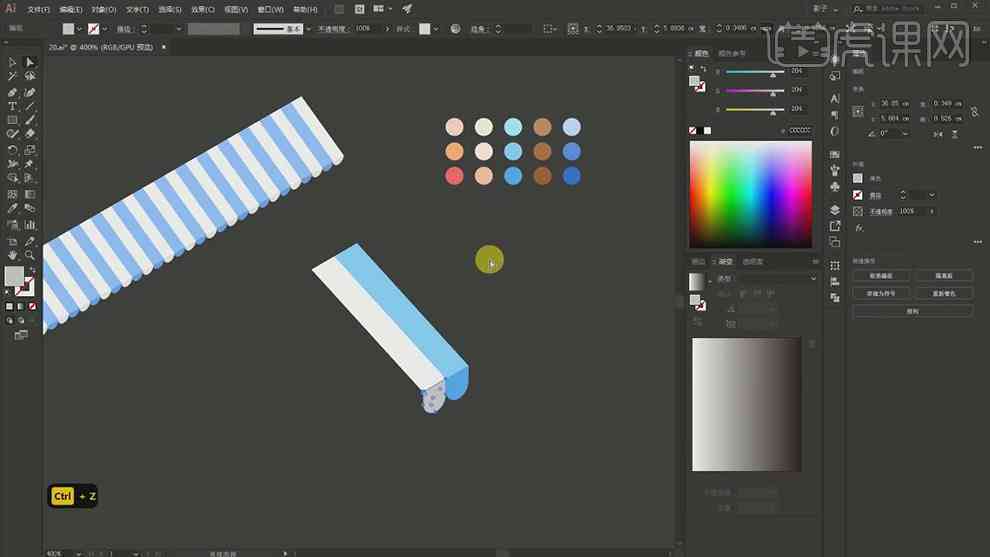Set paint mode to Color in toolbar
The image size is (990, 557).
tap(9, 306)
